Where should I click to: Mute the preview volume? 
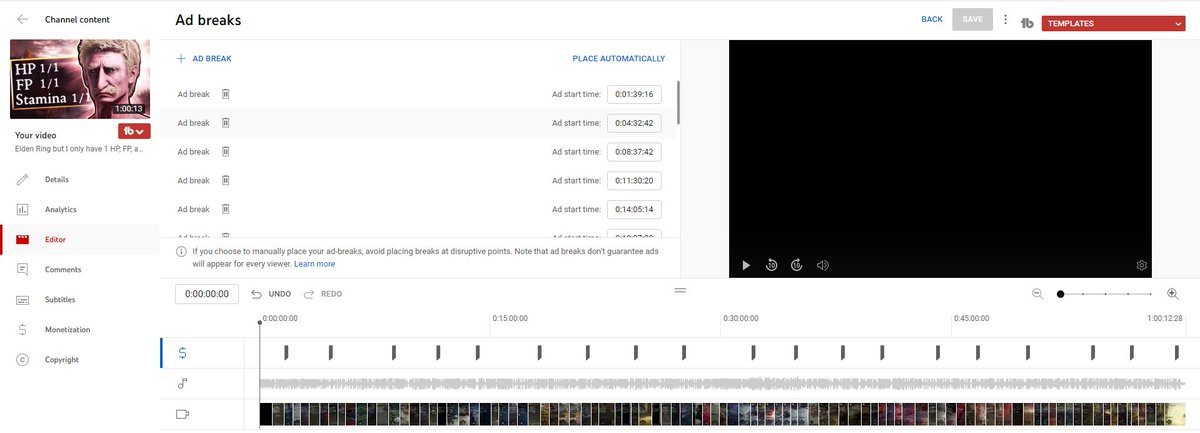[823, 265]
